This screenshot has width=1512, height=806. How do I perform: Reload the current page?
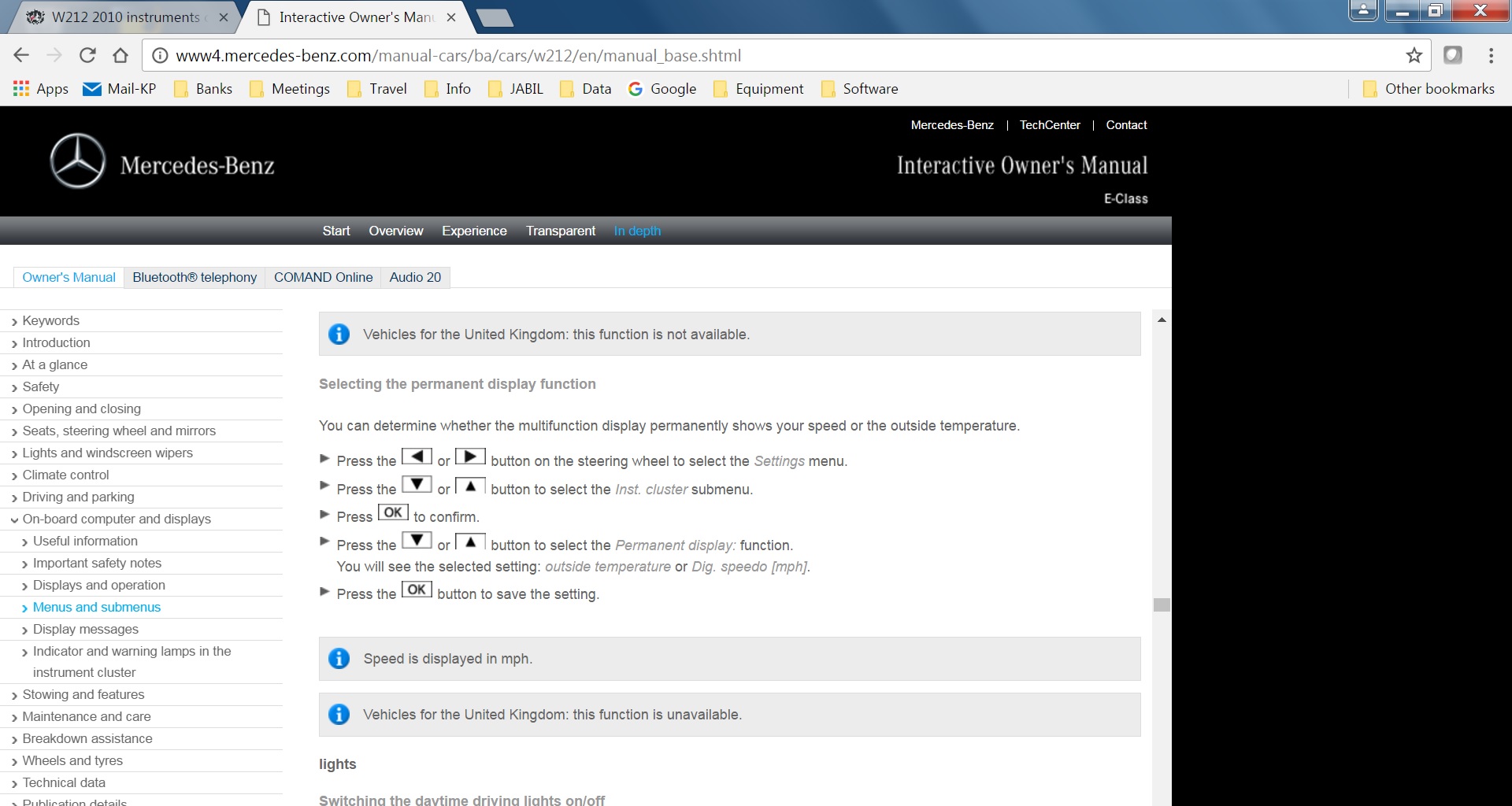pyautogui.click(x=87, y=55)
